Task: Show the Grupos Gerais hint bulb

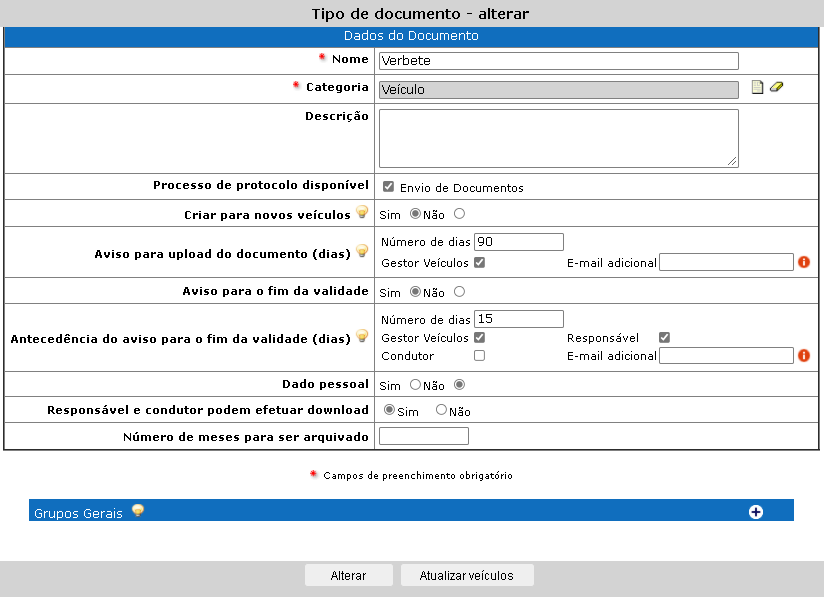Action: click(138, 510)
